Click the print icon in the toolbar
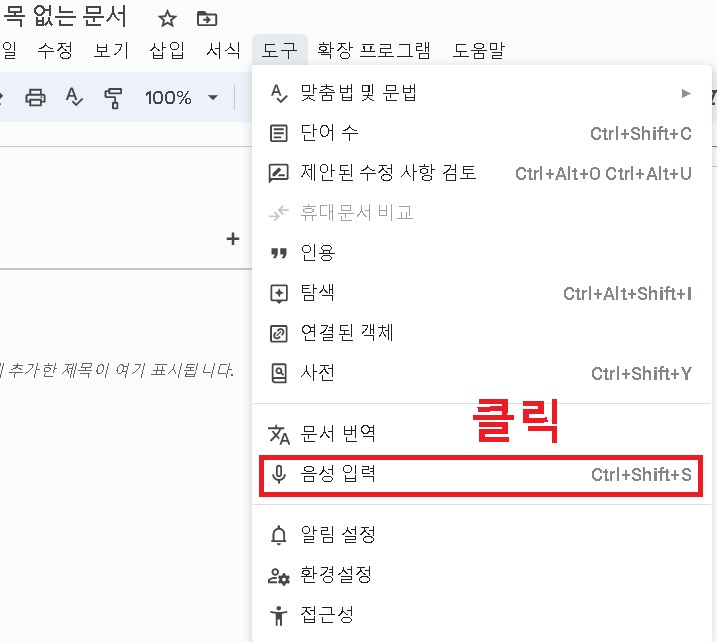The image size is (720, 642). [x=35, y=97]
